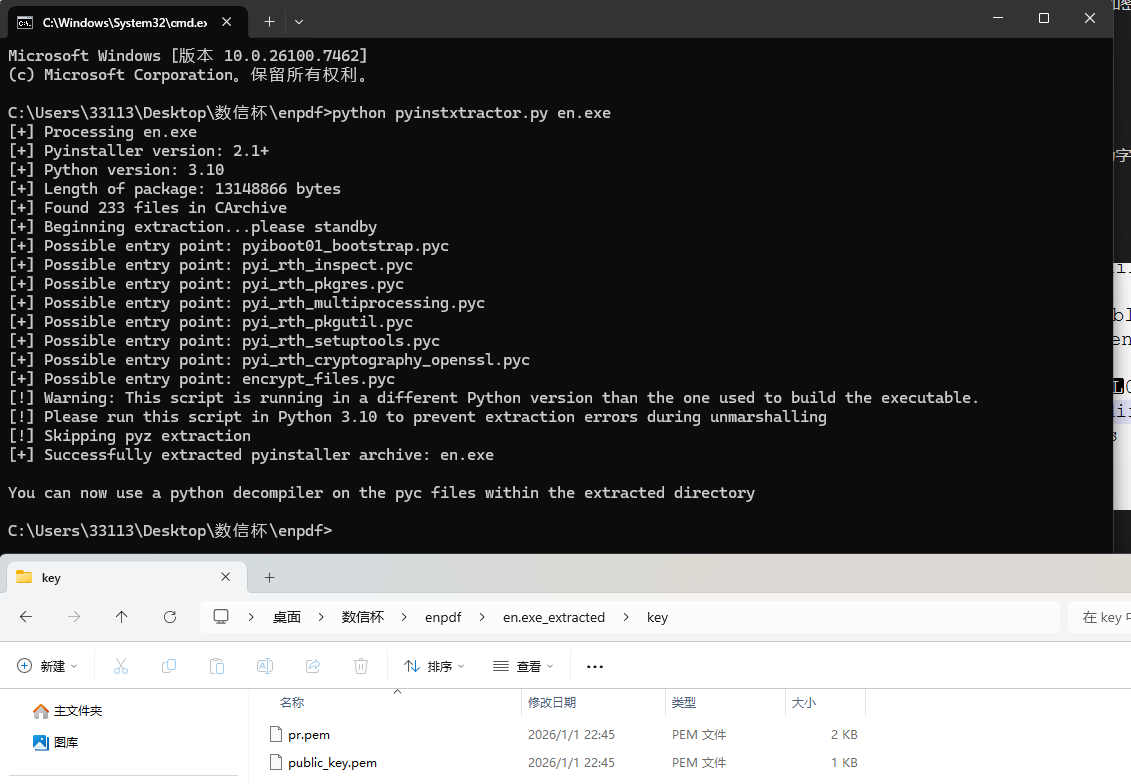The height and width of the screenshot is (784, 1131).
Task: Refresh the current folder view
Action: tap(170, 617)
